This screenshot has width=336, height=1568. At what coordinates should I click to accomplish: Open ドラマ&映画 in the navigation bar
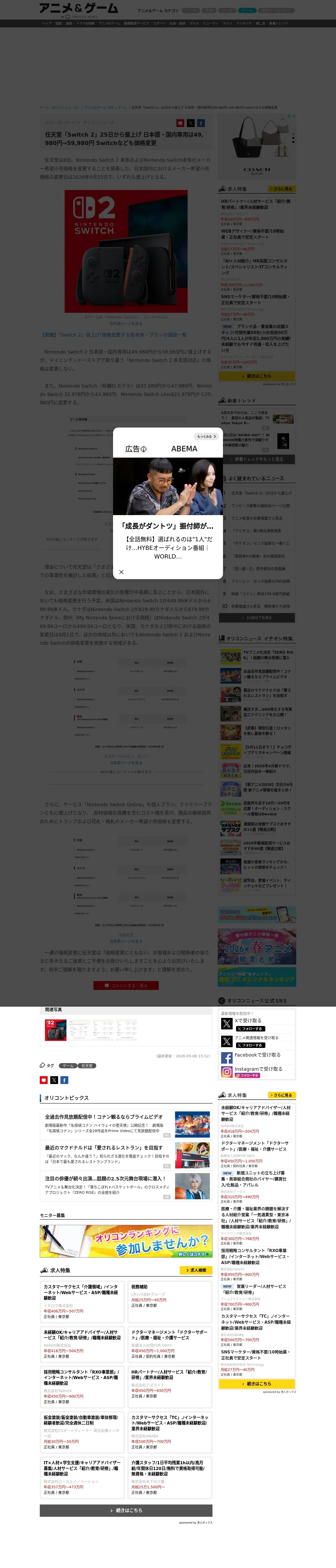(x=85, y=24)
